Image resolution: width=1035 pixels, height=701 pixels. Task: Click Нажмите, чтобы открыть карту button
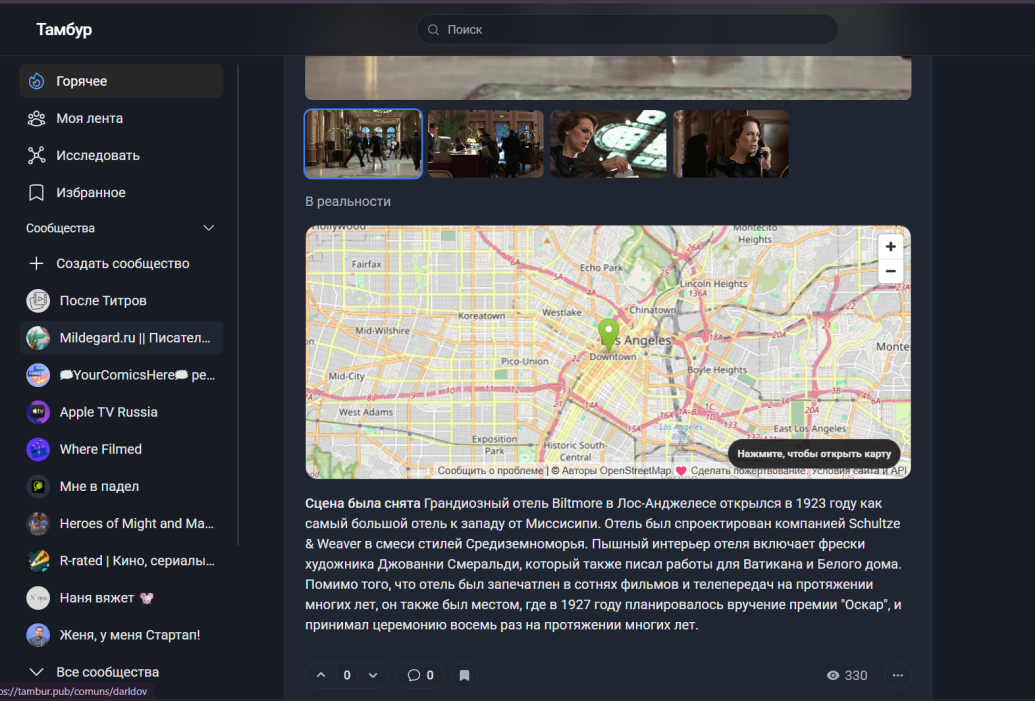point(814,453)
